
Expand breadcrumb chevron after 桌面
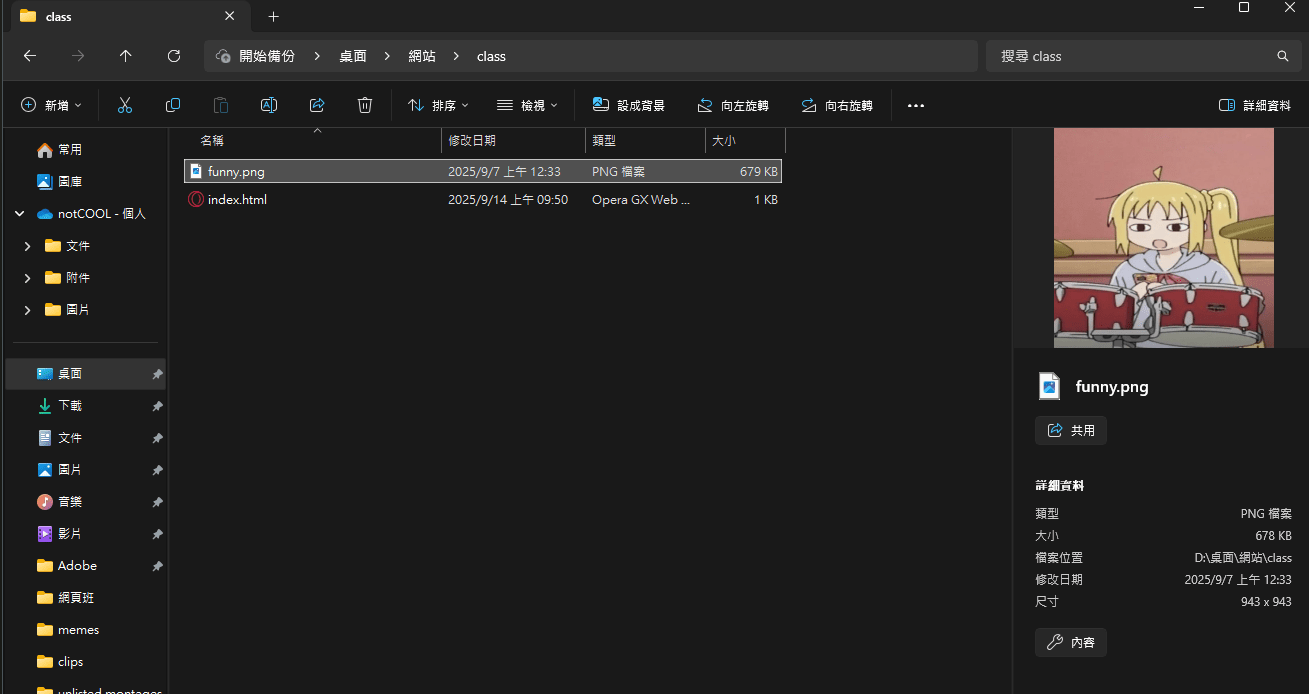click(x=388, y=56)
